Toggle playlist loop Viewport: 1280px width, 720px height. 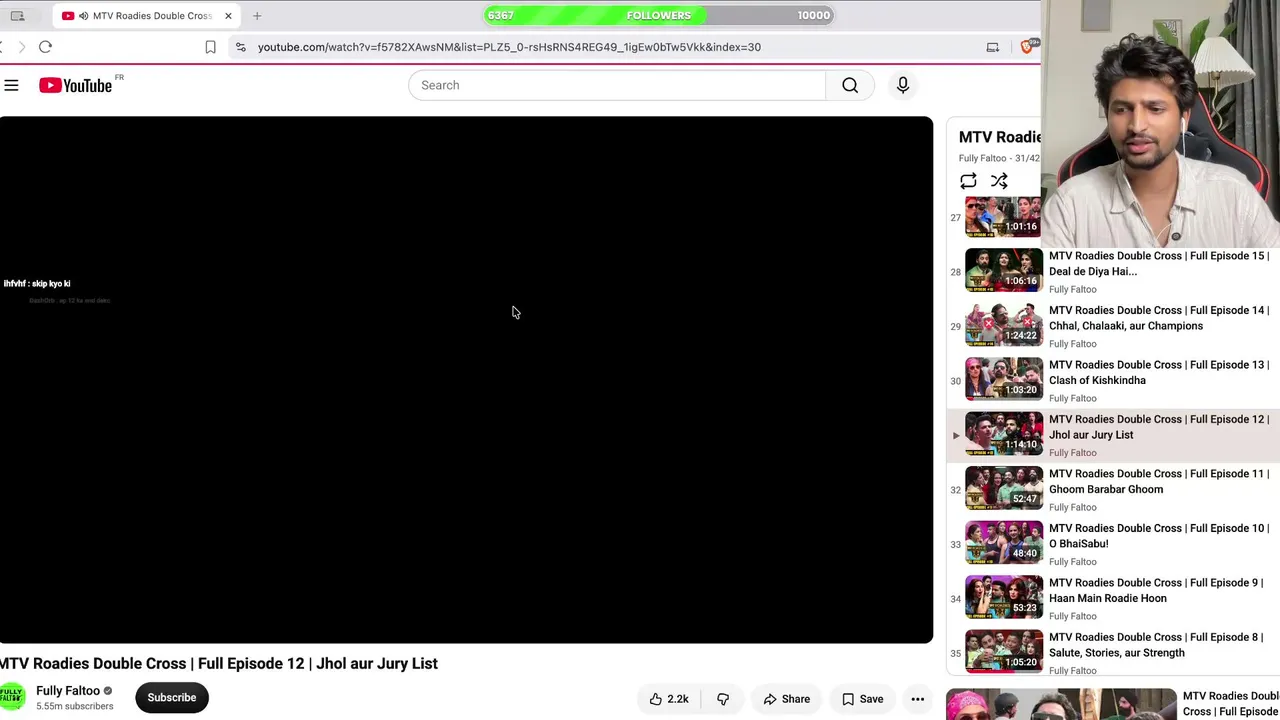click(x=968, y=181)
